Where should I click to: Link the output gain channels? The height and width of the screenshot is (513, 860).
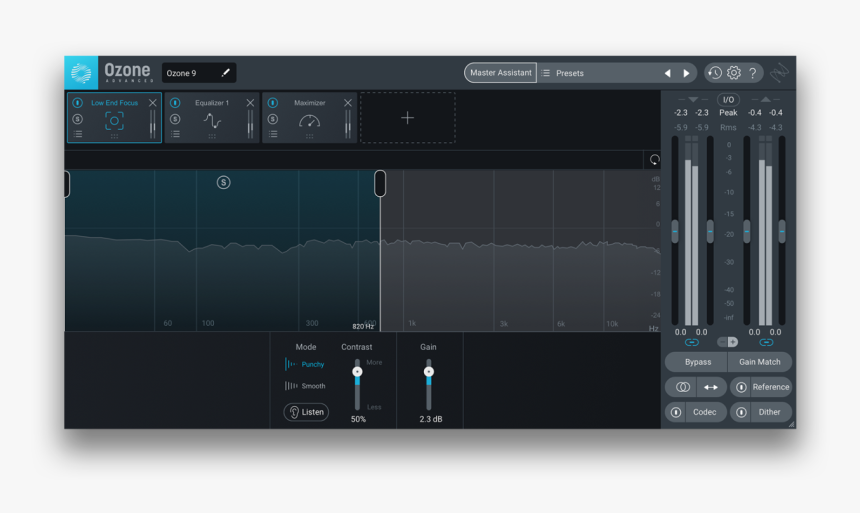tap(766, 342)
